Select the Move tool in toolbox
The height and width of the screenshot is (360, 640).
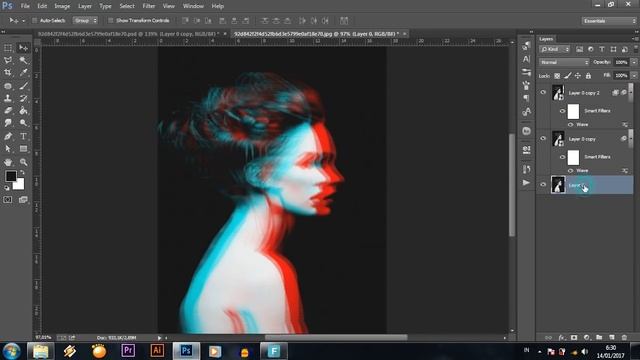click(x=23, y=48)
